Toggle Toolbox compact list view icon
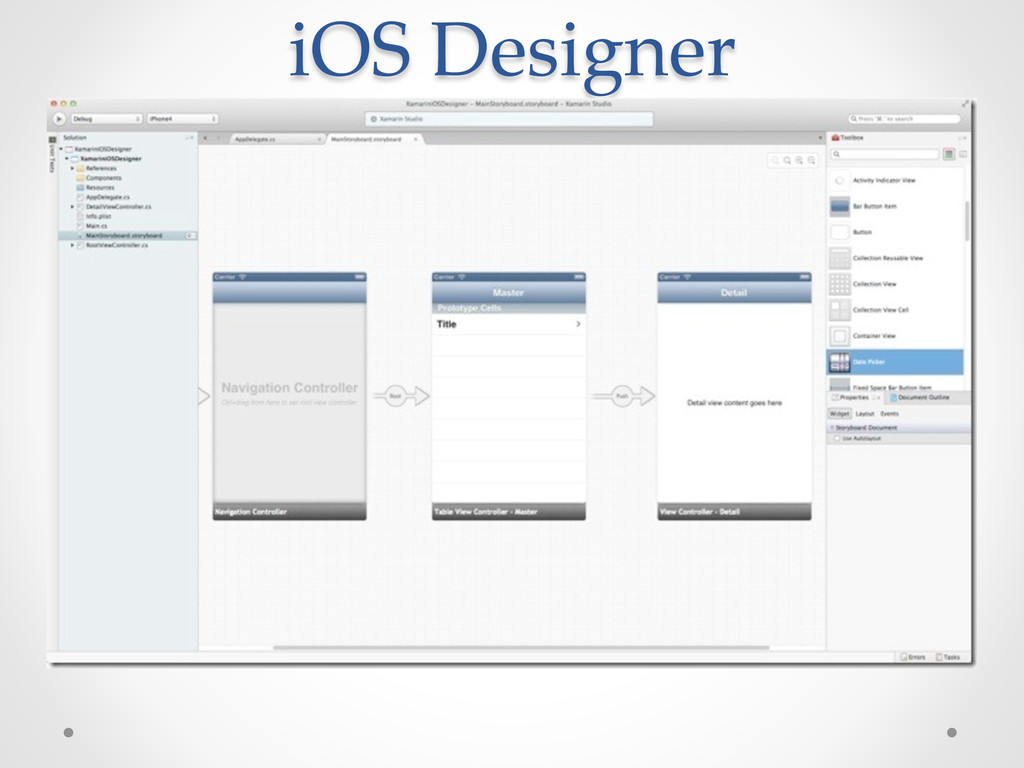The image size is (1024, 768). click(963, 154)
